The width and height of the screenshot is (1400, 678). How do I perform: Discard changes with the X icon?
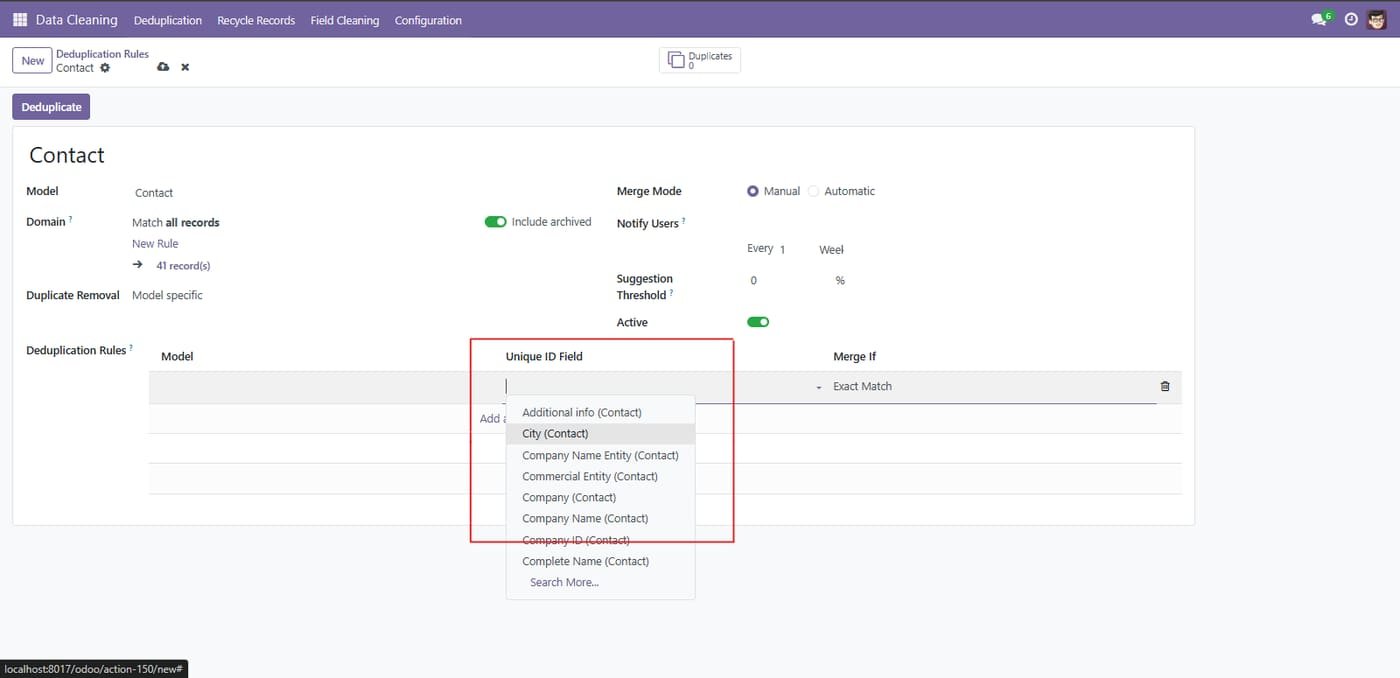185,67
